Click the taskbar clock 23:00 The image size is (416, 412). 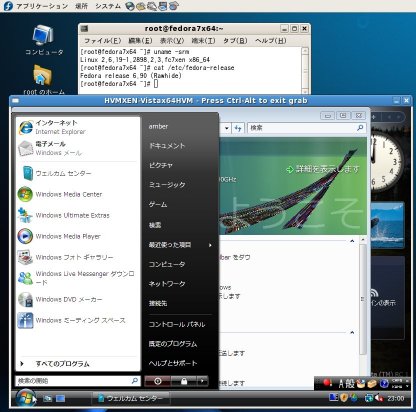(396, 398)
